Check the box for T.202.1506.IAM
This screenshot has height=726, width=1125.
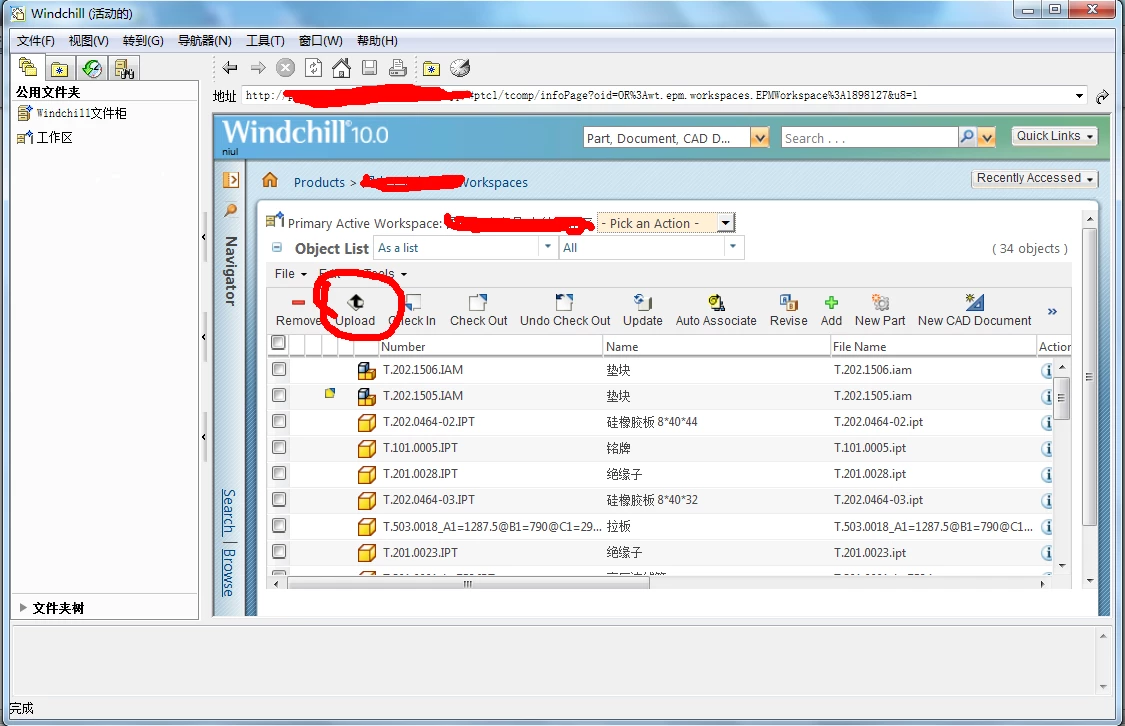[279, 369]
